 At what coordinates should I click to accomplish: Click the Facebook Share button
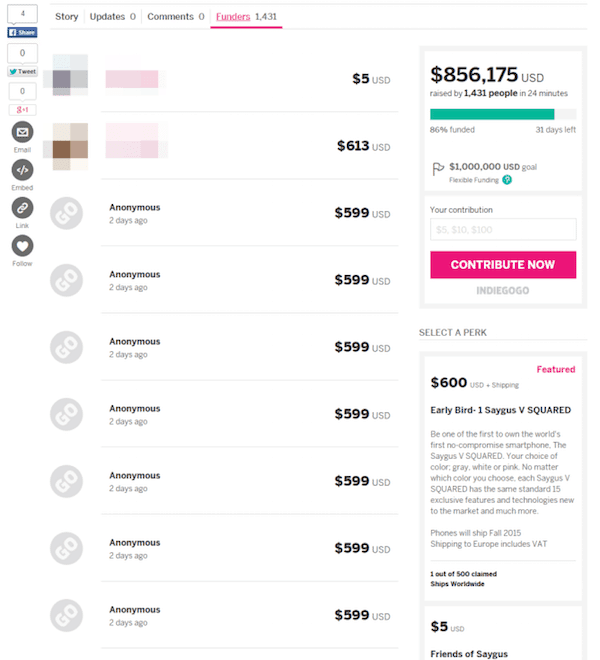click(22, 32)
